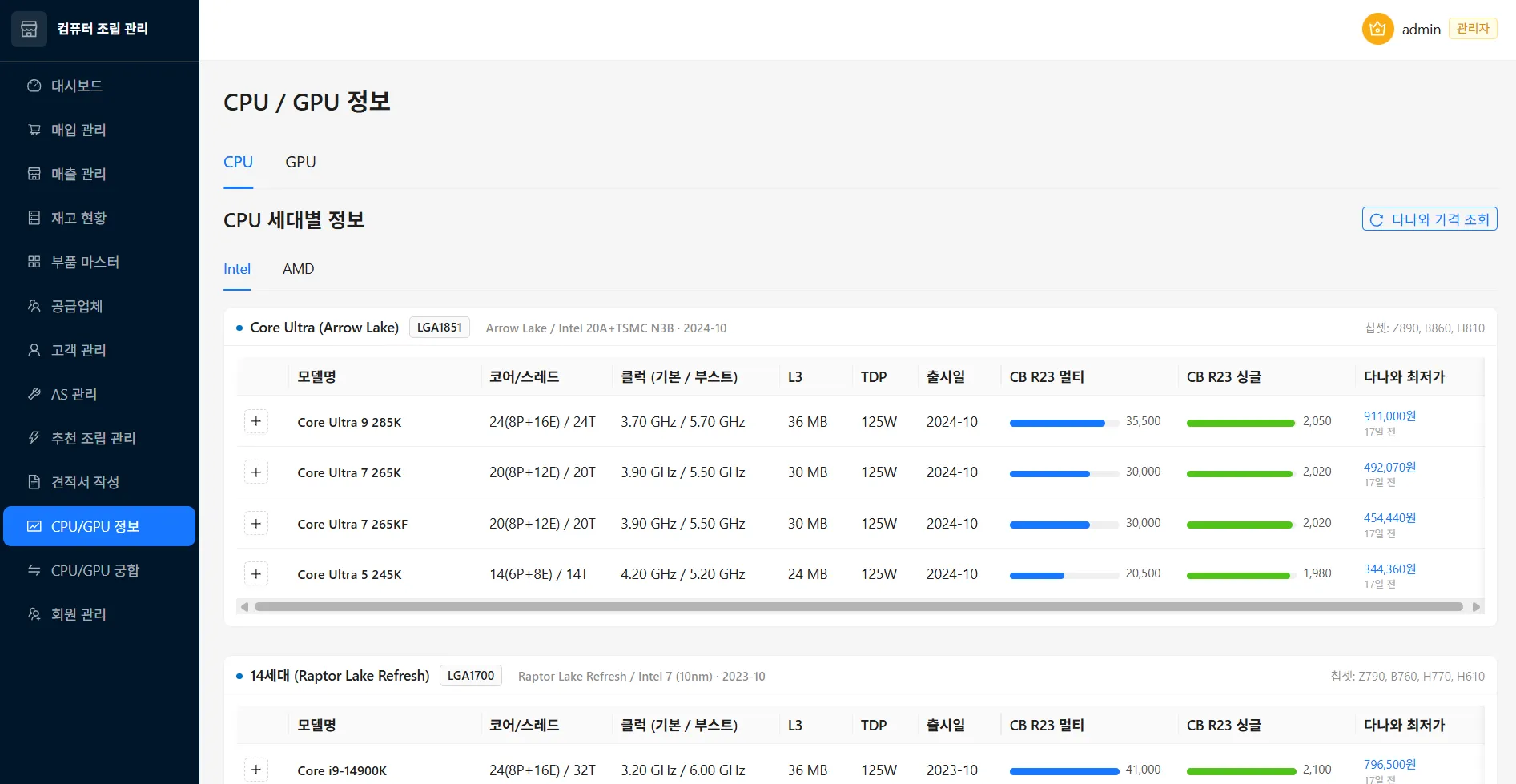
Task: Click the Arrow Lake table horizontal scrollbar thumb
Action: point(859,607)
